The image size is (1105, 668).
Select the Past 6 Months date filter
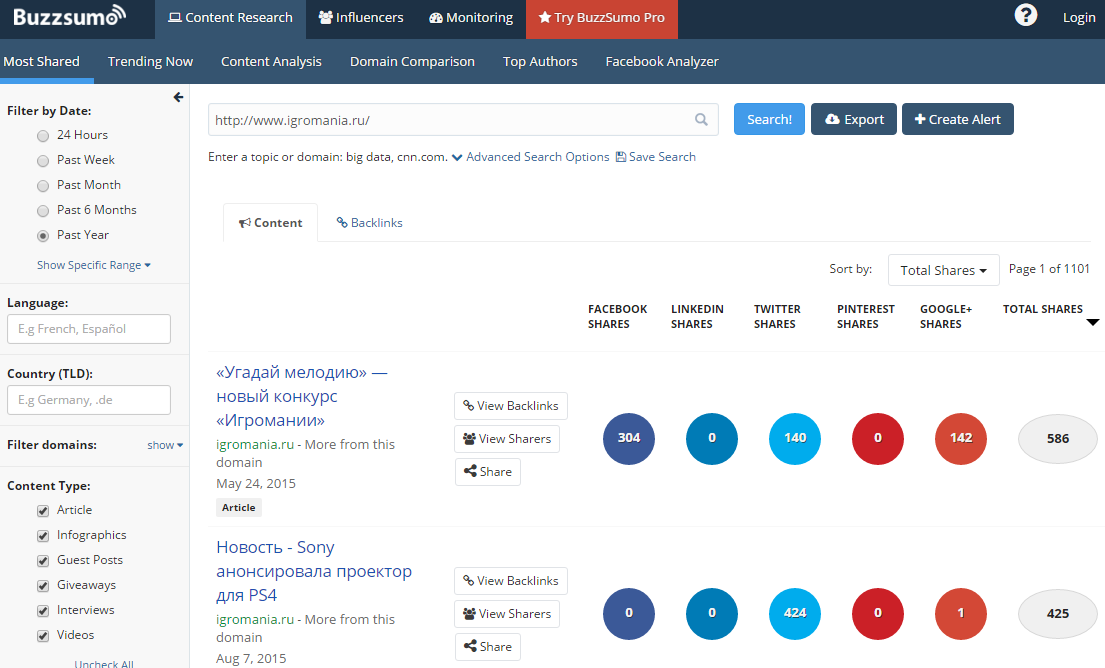click(43, 211)
